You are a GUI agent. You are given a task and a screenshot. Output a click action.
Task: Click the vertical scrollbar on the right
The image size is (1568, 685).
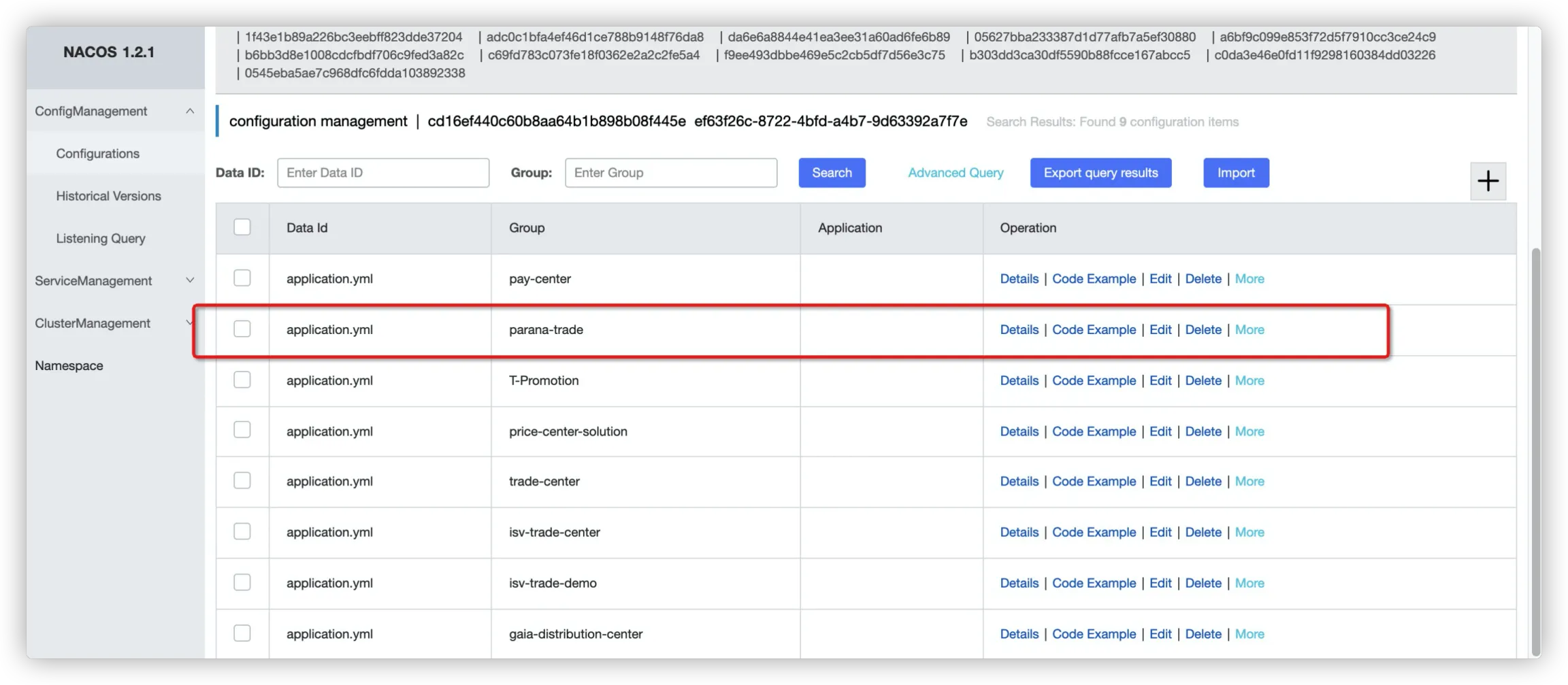(1535, 449)
